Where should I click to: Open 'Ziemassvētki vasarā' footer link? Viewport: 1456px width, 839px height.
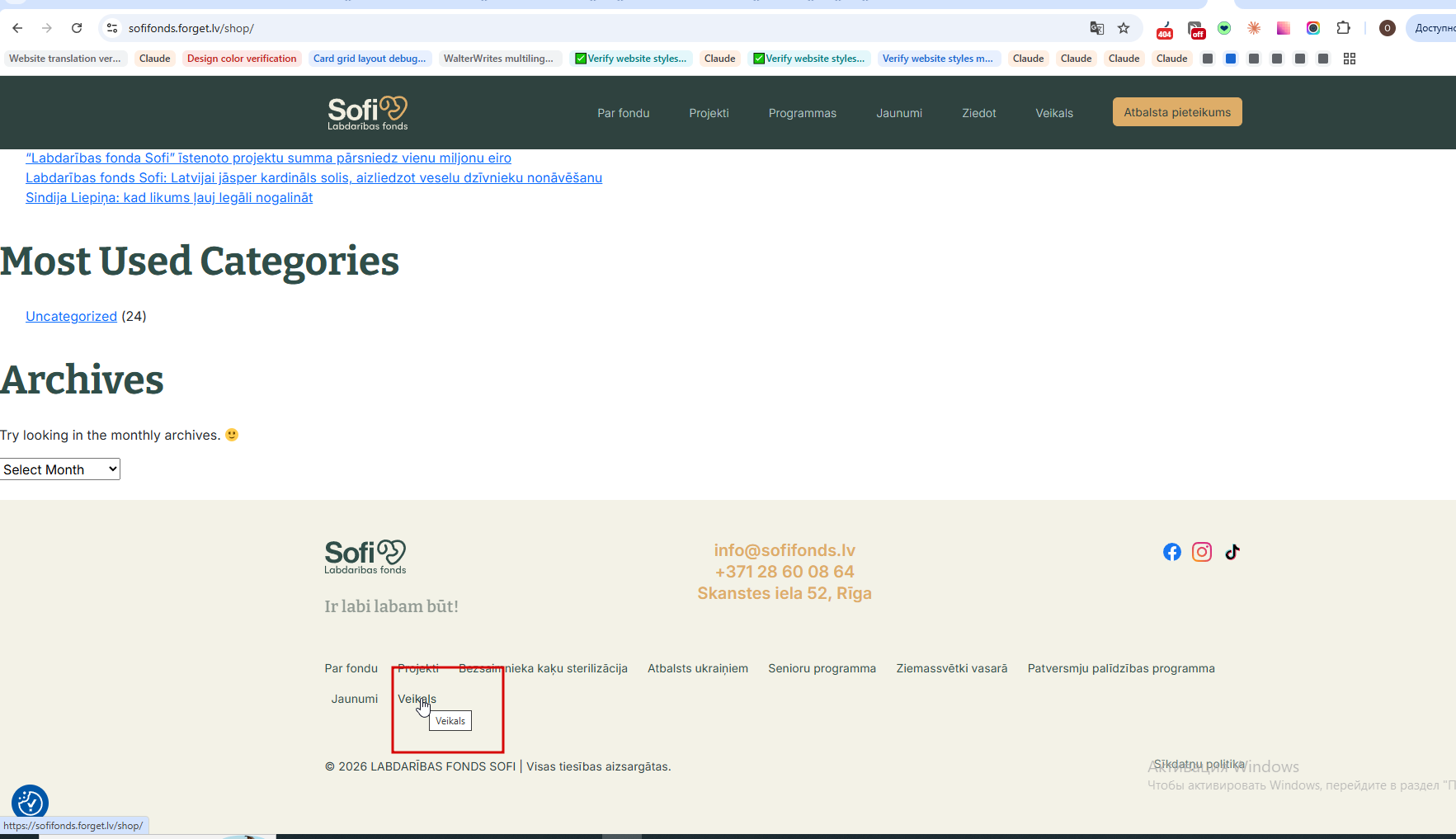(952, 668)
